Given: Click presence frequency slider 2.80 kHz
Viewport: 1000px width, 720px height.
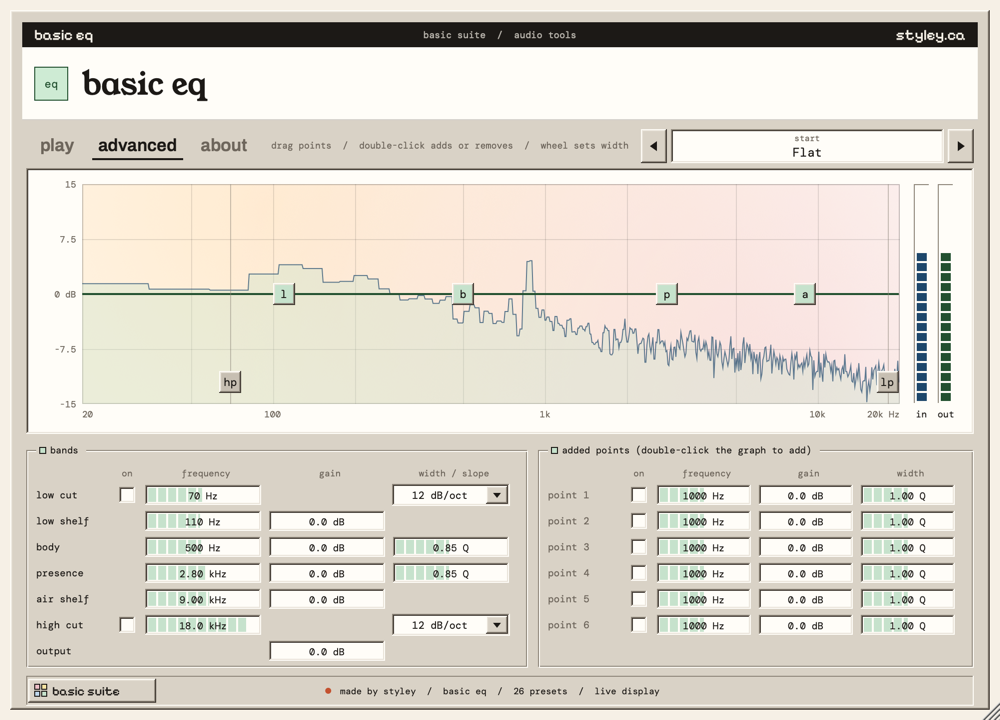Looking at the screenshot, I should [203, 574].
